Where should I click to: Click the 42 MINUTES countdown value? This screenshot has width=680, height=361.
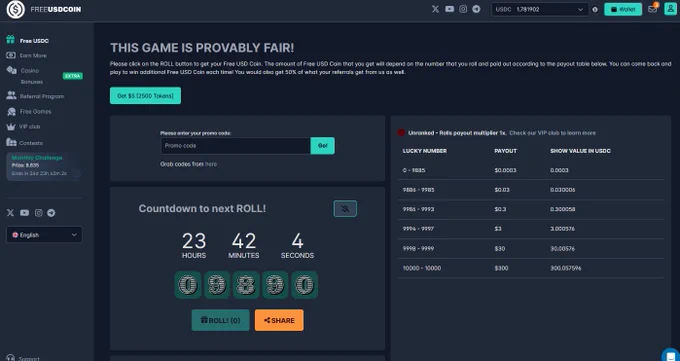coord(244,246)
